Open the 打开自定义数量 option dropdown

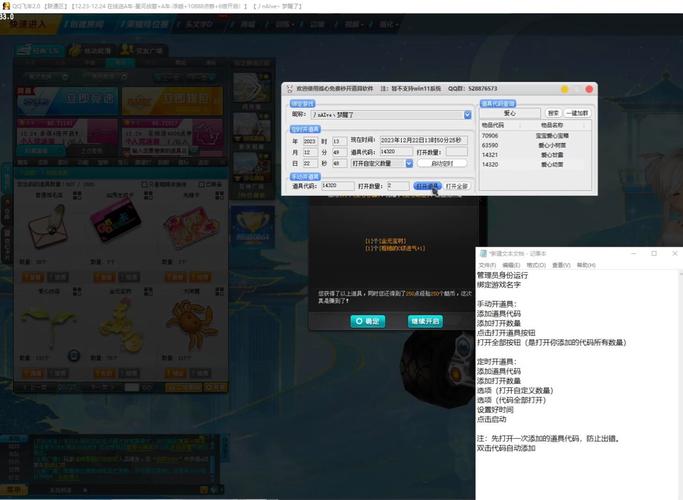pyautogui.click(x=409, y=163)
